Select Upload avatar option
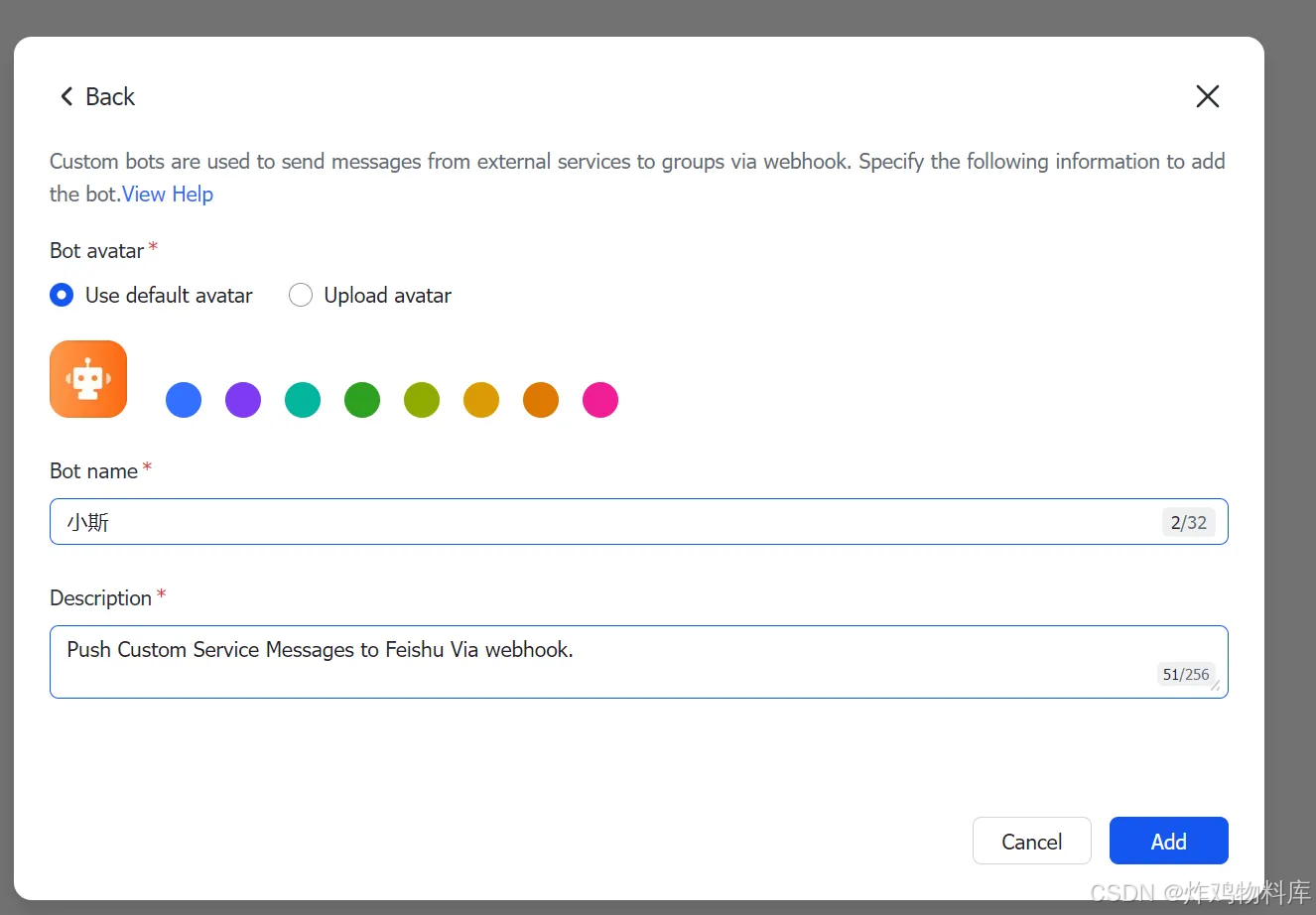Viewport: 1316px width, 915px height. click(370, 295)
